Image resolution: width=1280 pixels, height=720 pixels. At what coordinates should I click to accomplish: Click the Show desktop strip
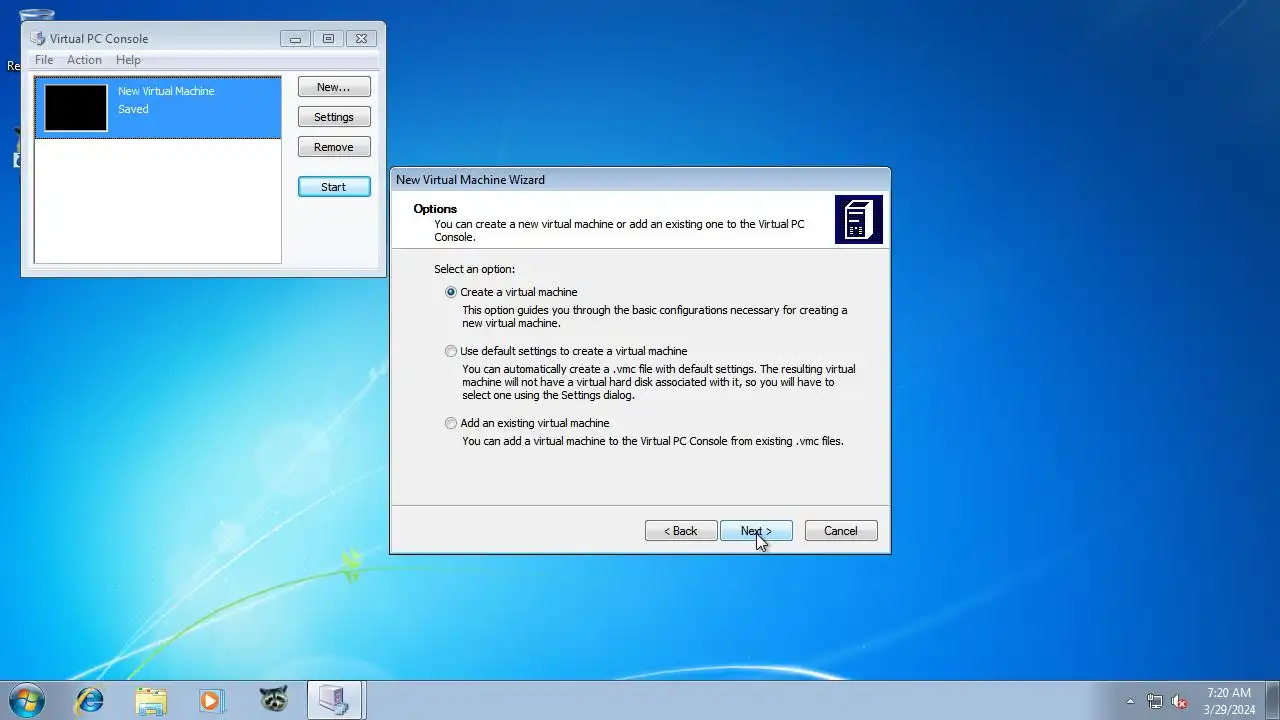[1273, 700]
